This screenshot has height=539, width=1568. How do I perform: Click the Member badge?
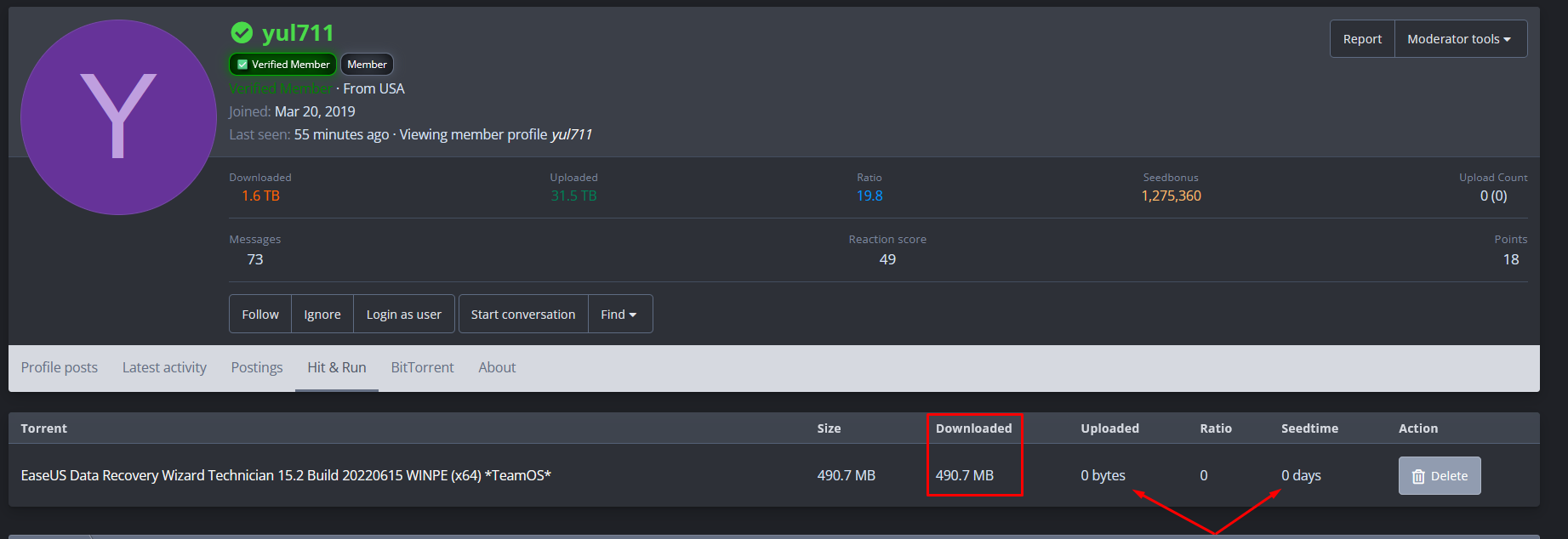(x=367, y=65)
